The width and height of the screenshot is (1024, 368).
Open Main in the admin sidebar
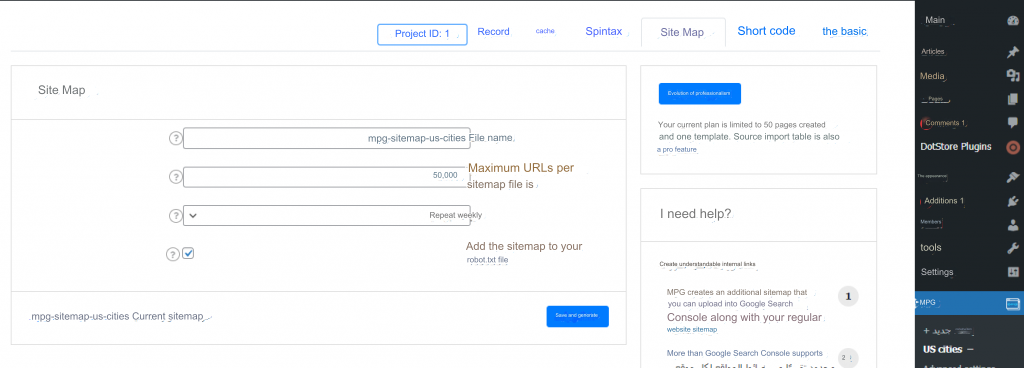[x=935, y=20]
